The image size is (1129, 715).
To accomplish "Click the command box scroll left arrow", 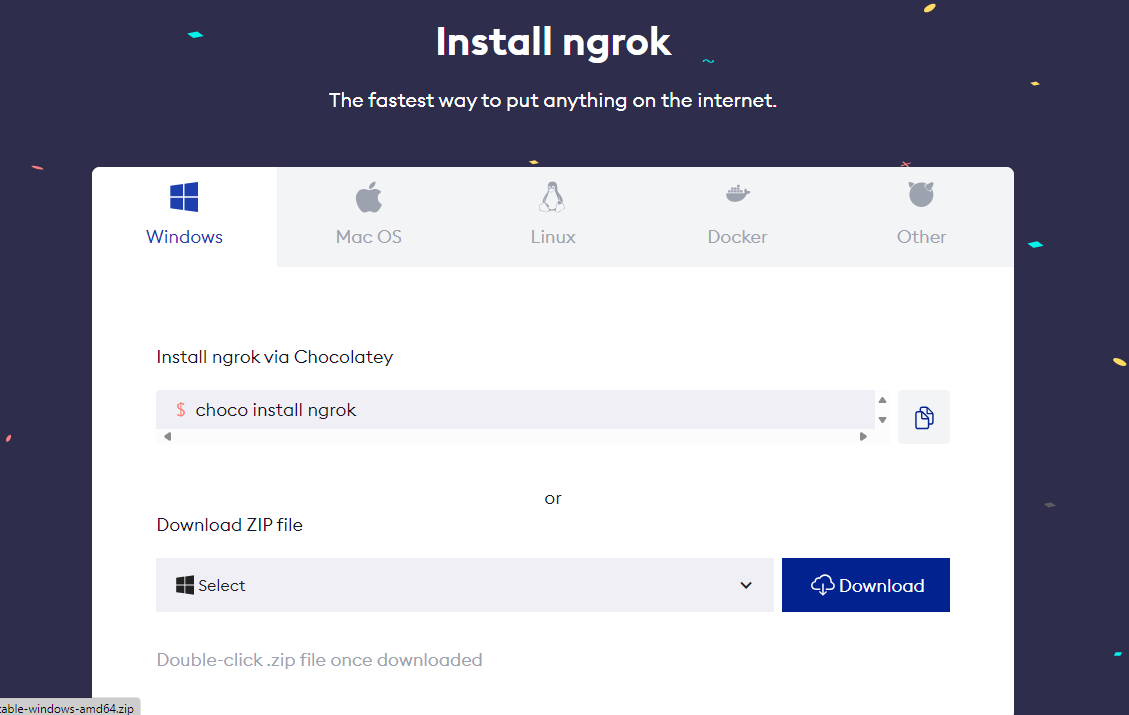I will pyautogui.click(x=167, y=436).
